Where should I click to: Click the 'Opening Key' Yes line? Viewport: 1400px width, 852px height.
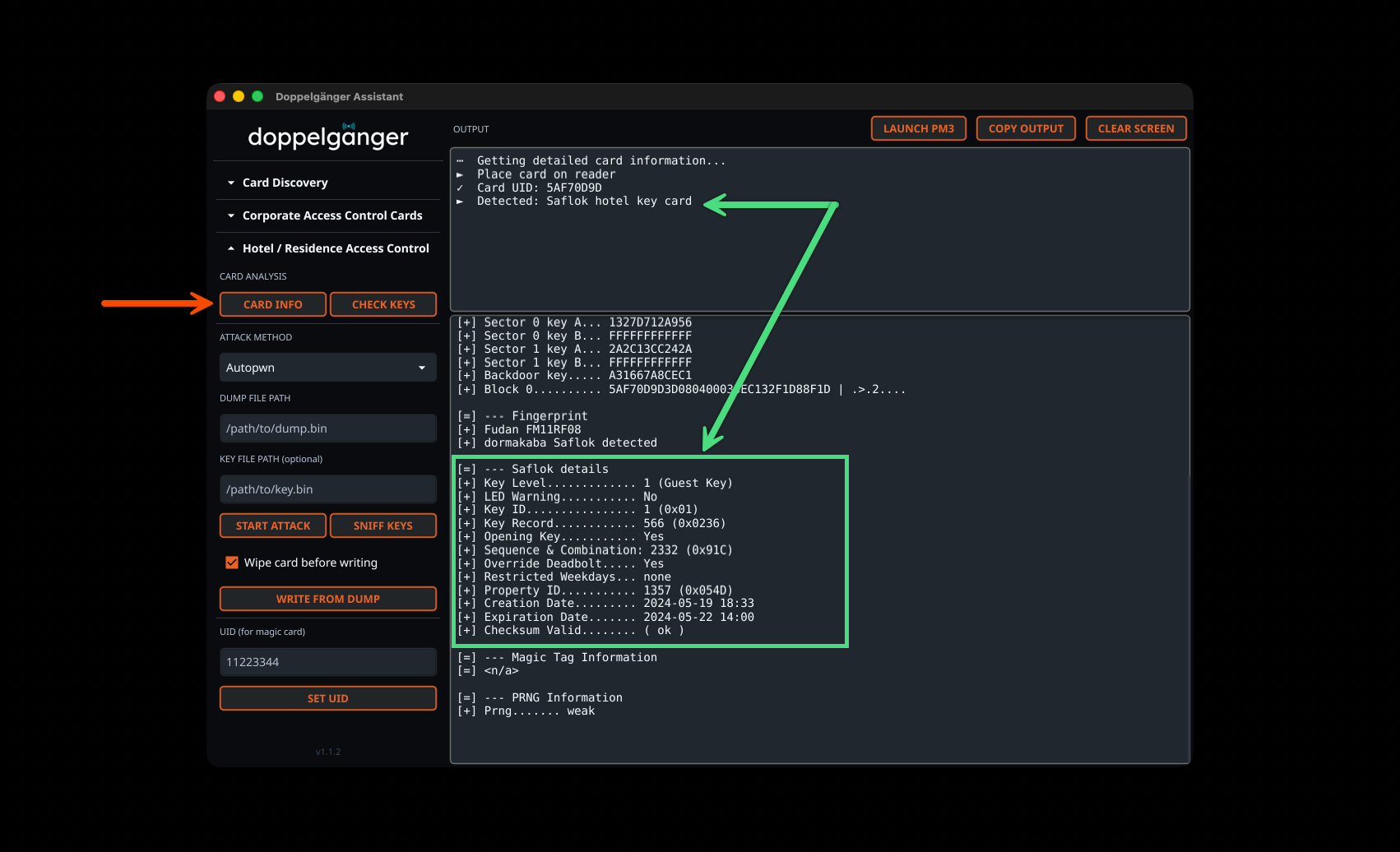(561, 536)
